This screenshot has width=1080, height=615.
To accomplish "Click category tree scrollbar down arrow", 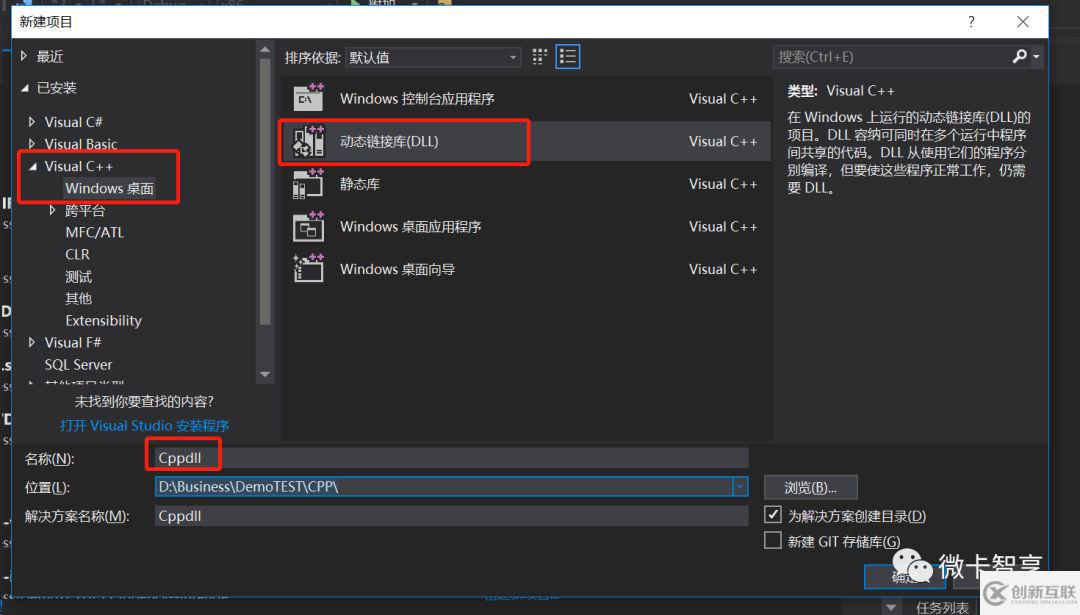I will click(x=264, y=374).
